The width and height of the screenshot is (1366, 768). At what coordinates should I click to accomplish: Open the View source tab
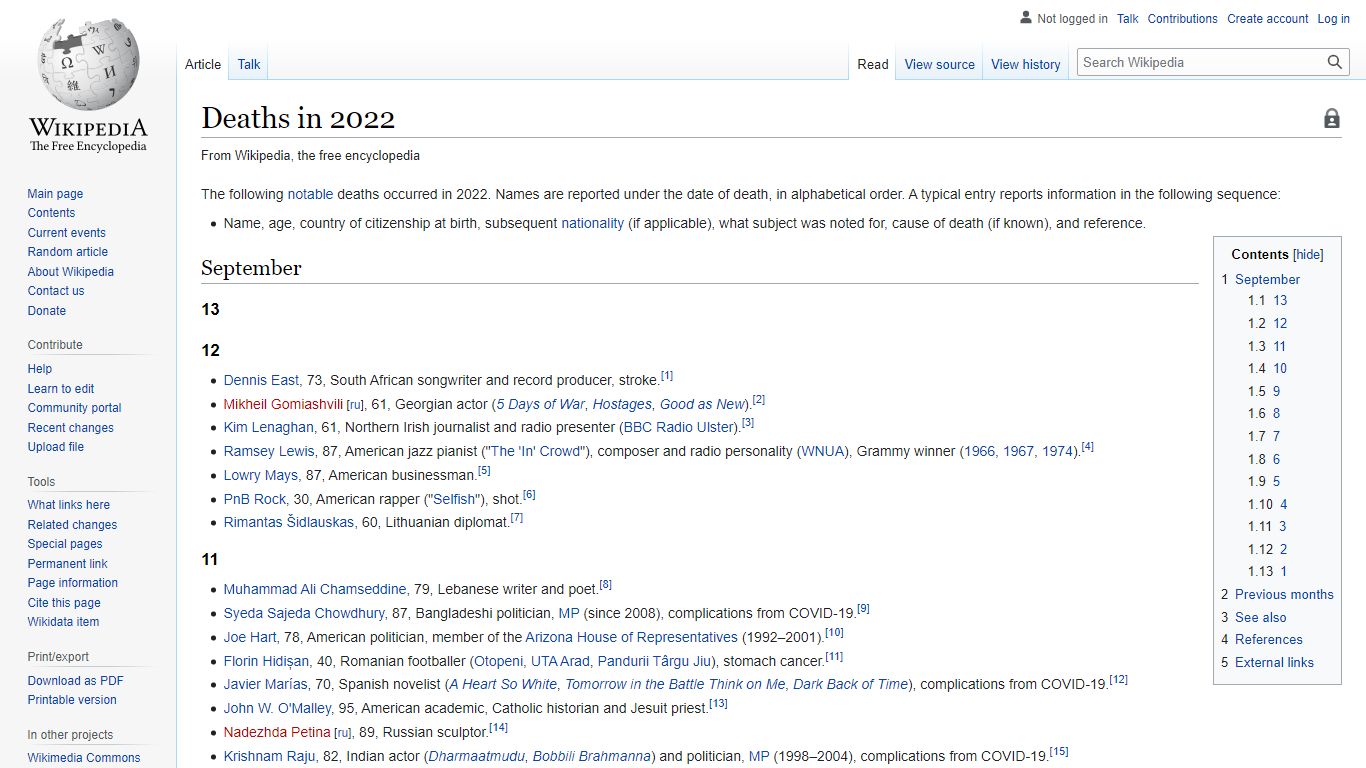pyautogui.click(x=939, y=64)
